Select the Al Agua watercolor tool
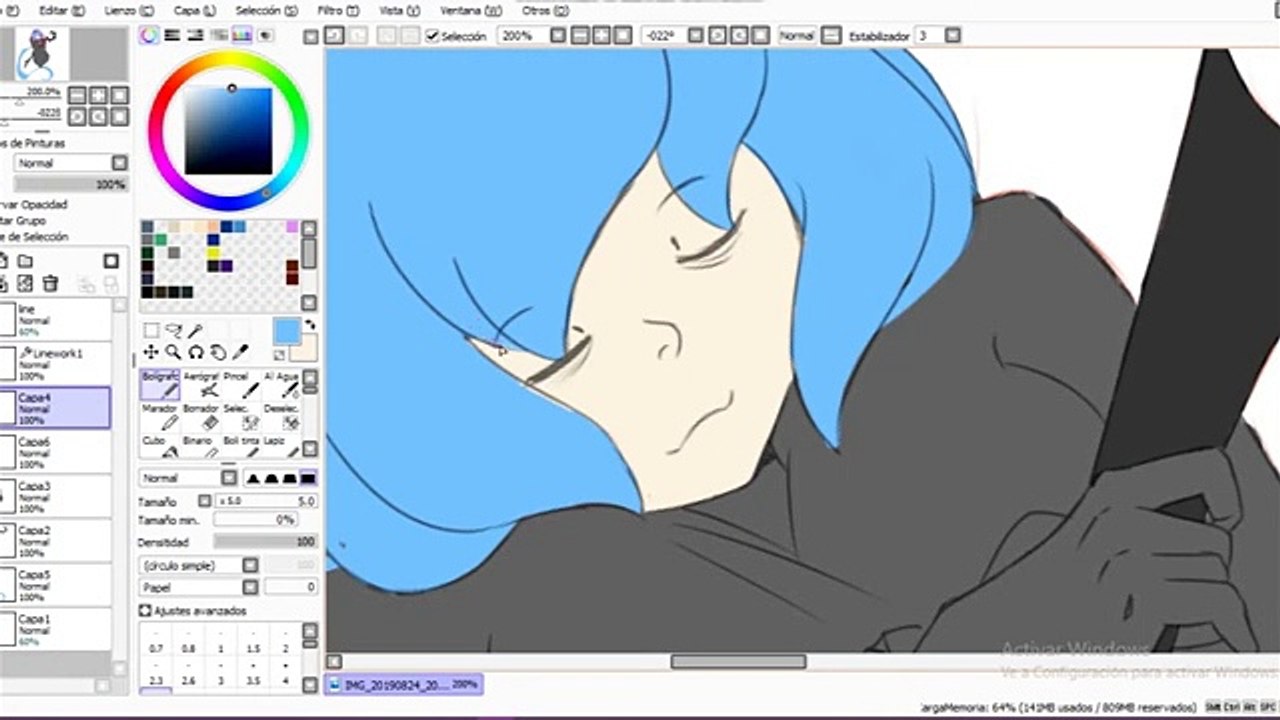Viewport: 1280px width, 720px height. [x=281, y=384]
